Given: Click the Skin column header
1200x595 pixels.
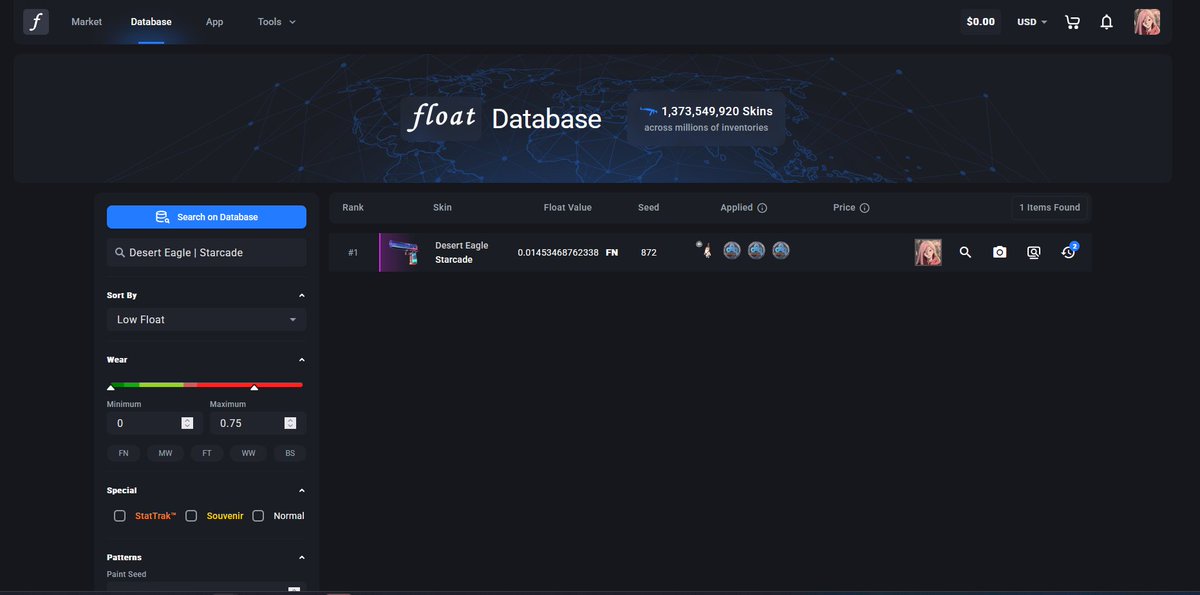Looking at the screenshot, I should [442, 208].
